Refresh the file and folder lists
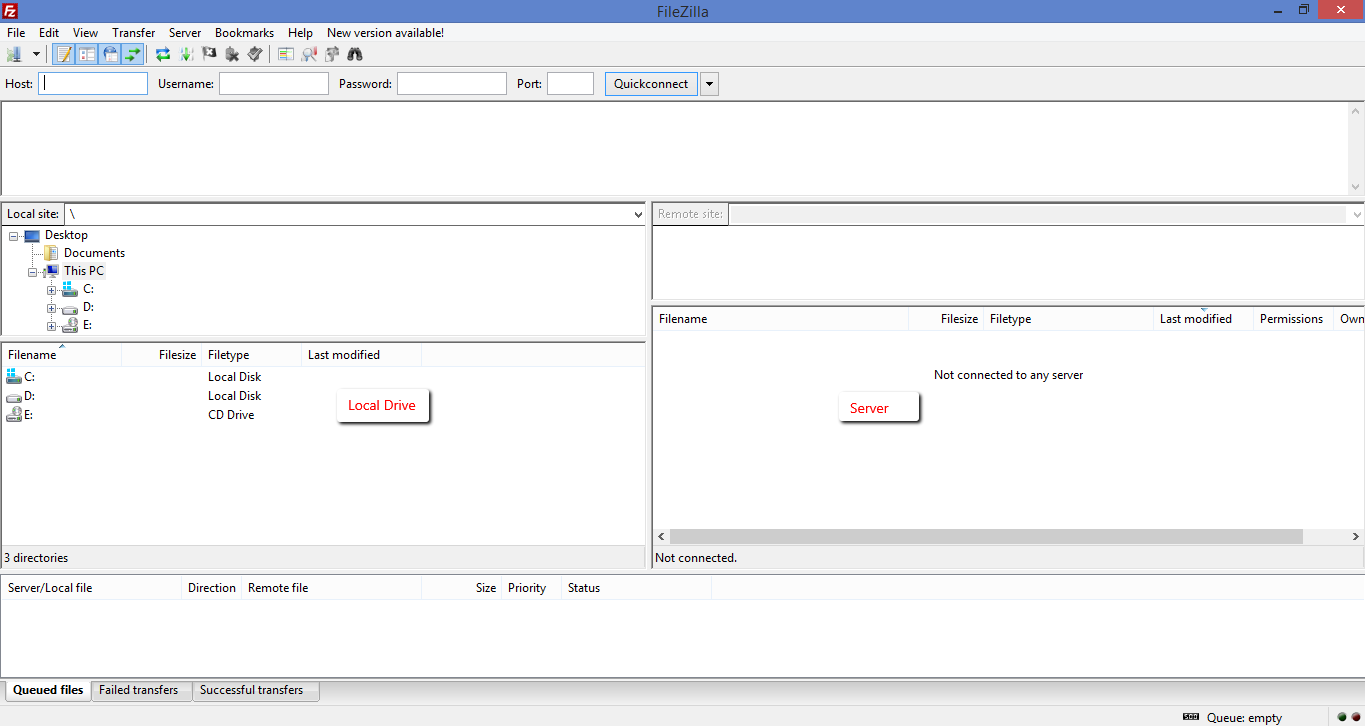 [163, 54]
